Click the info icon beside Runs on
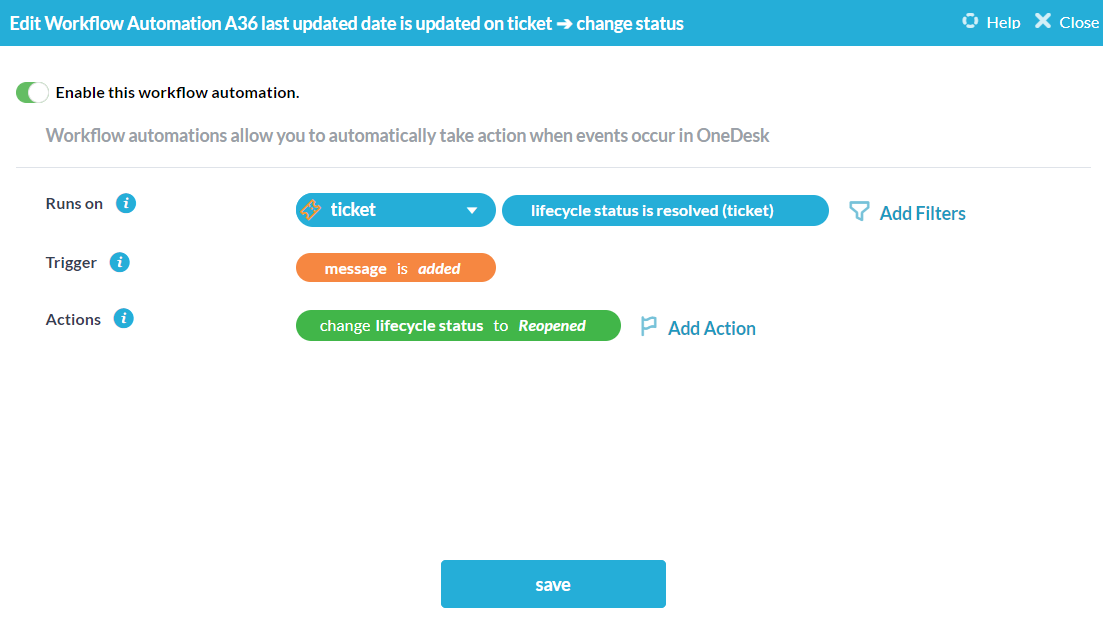Viewport: 1103px width, 618px height. click(x=126, y=203)
